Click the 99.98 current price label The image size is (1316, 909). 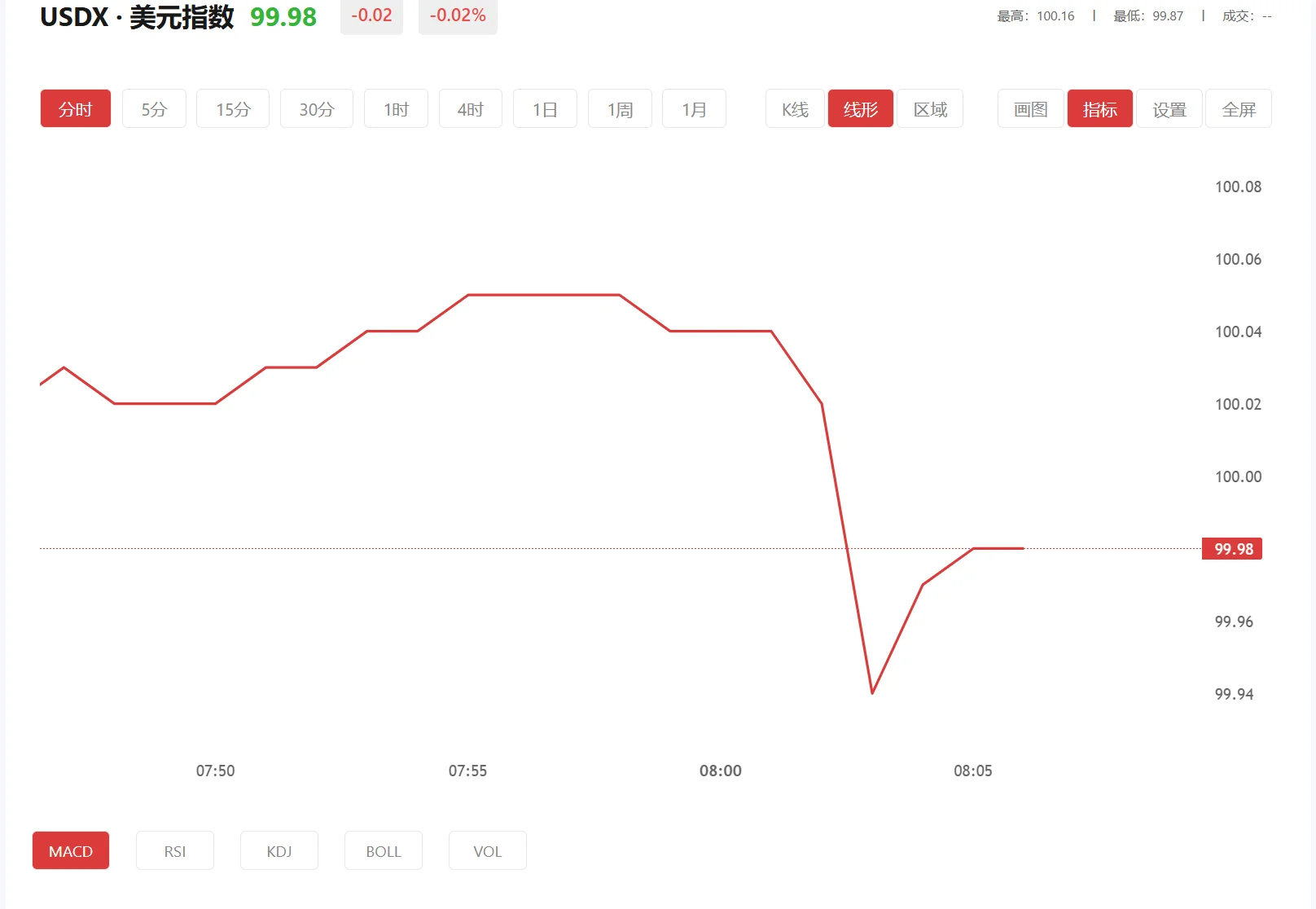(x=1233, y=549)
